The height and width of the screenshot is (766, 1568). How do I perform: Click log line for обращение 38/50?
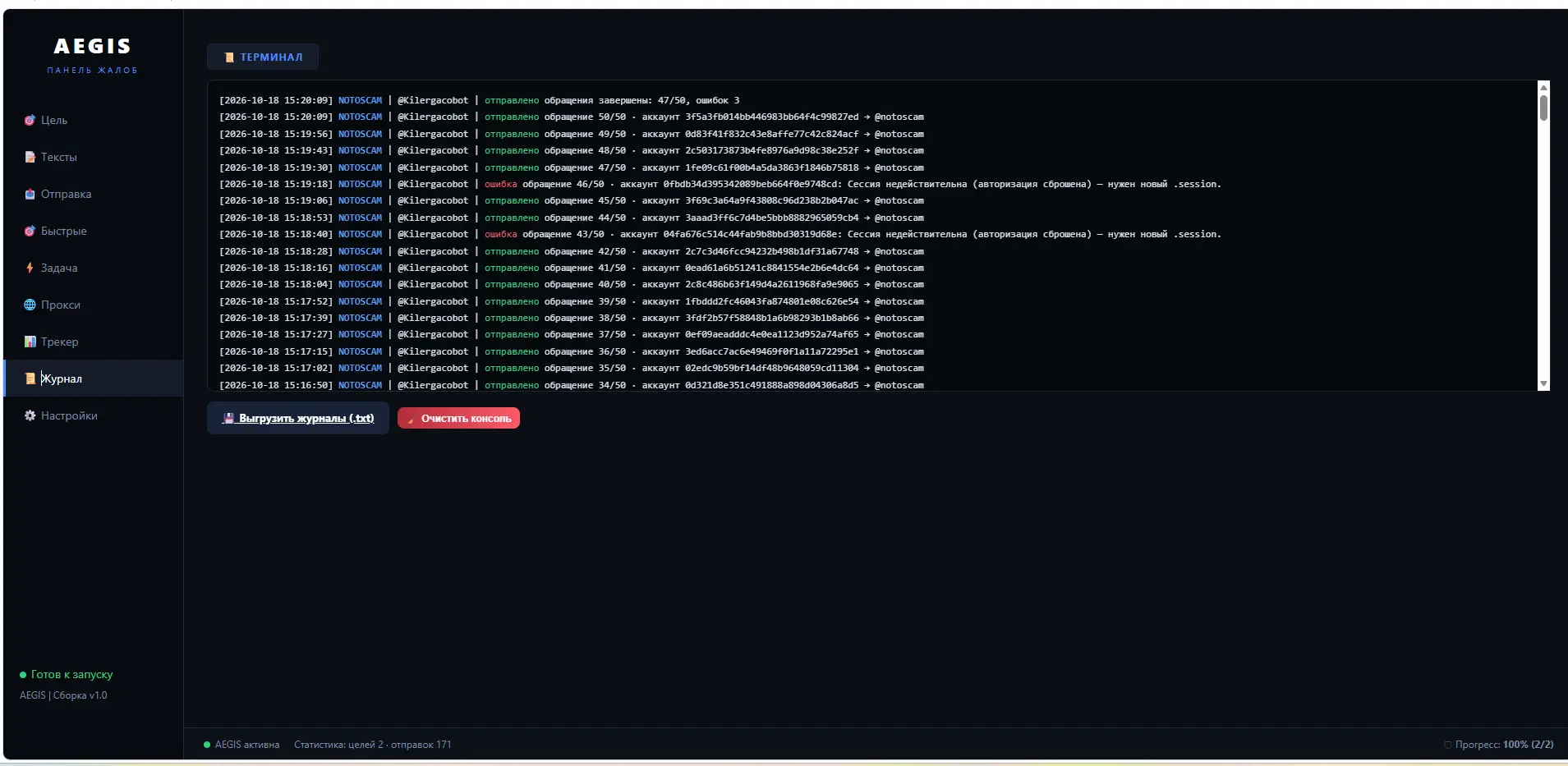coord(571,318)
